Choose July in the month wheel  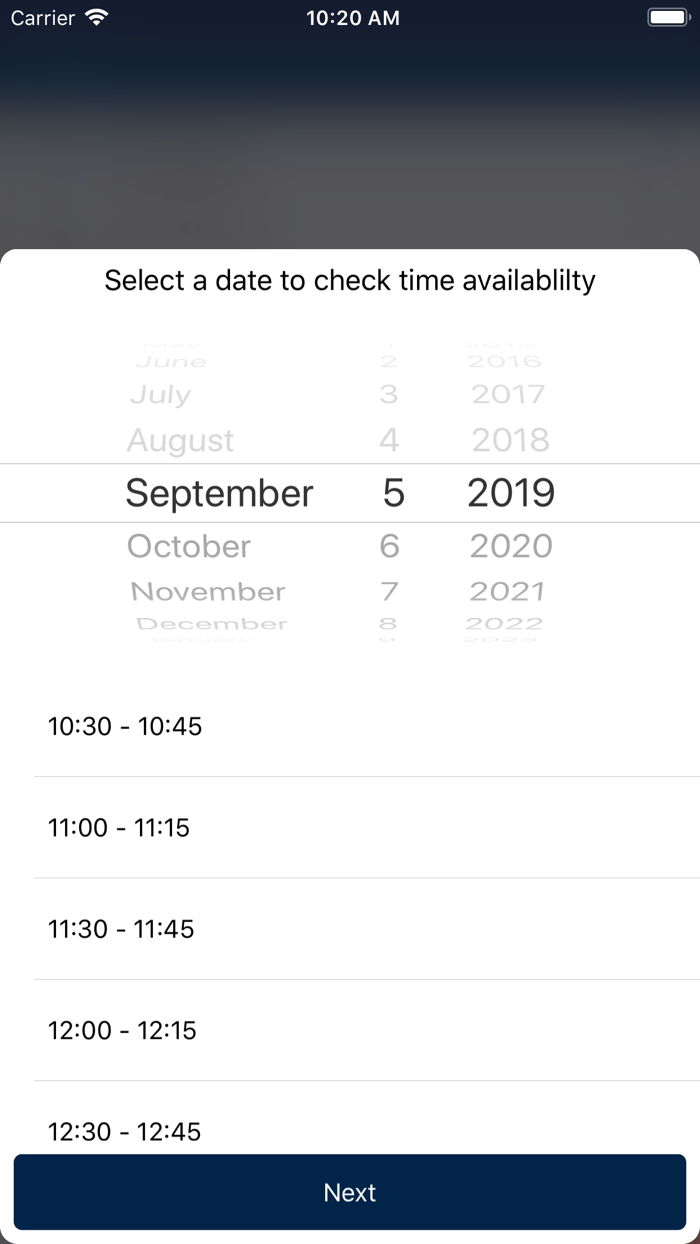point(160,395)
